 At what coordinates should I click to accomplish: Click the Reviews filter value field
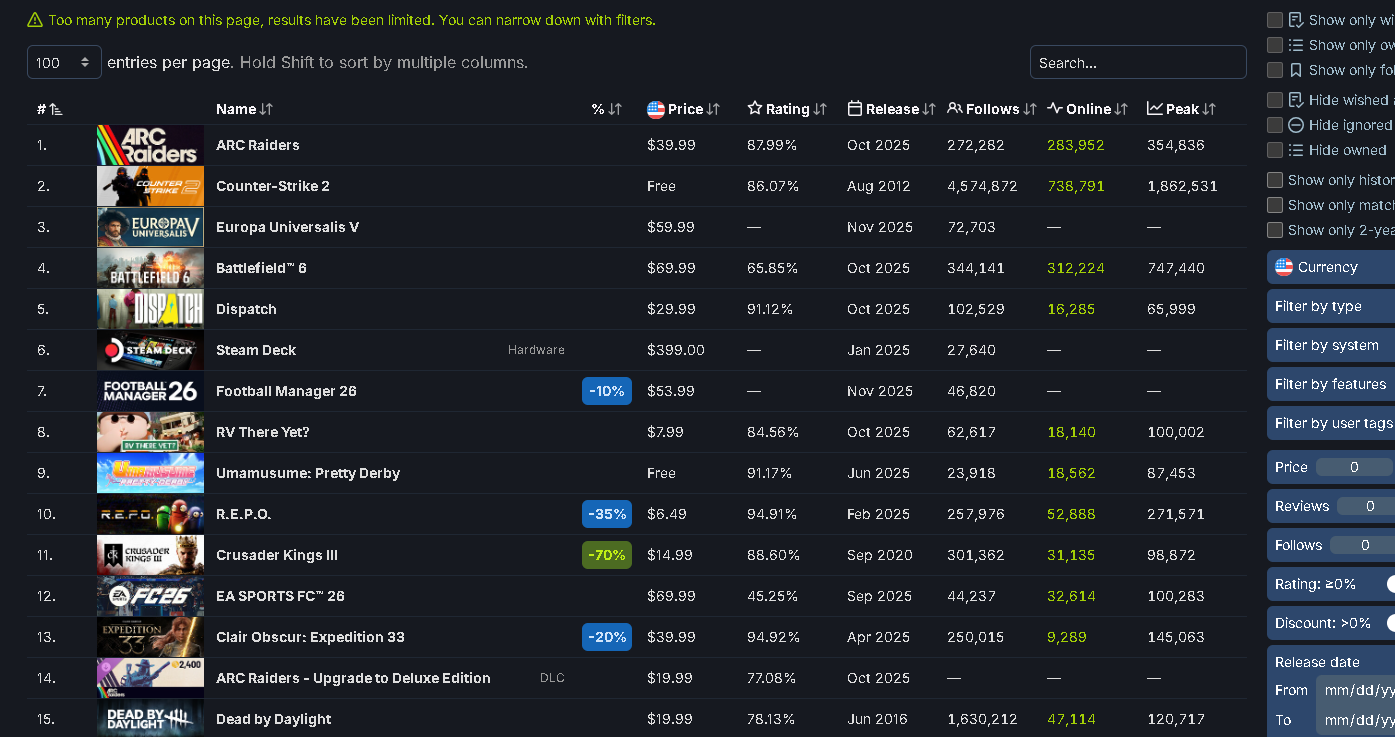1366,506
